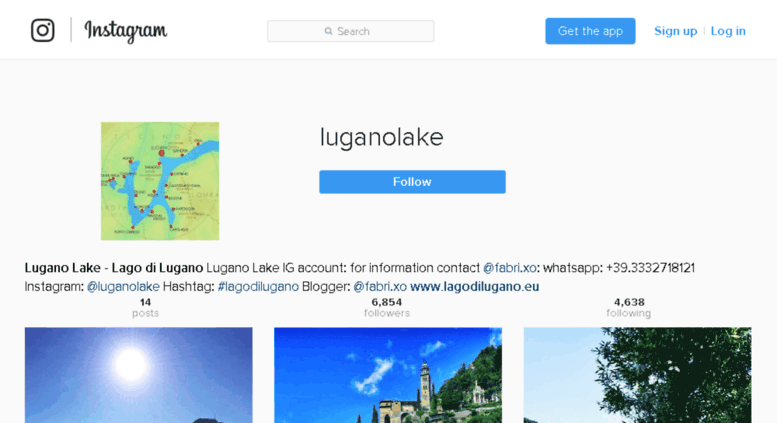Open the sunny sky photo post
The image size is (777, 423).
pyautogui.click(x=139, y=375)
